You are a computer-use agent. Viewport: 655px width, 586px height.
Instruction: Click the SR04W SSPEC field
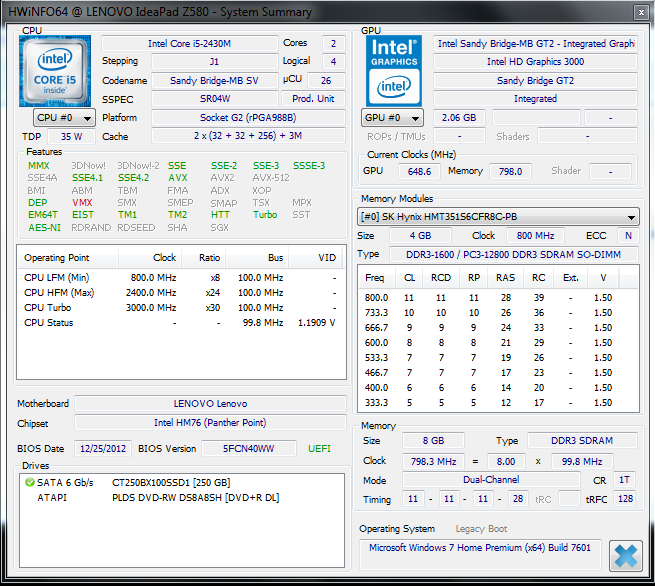click(214, 99)
